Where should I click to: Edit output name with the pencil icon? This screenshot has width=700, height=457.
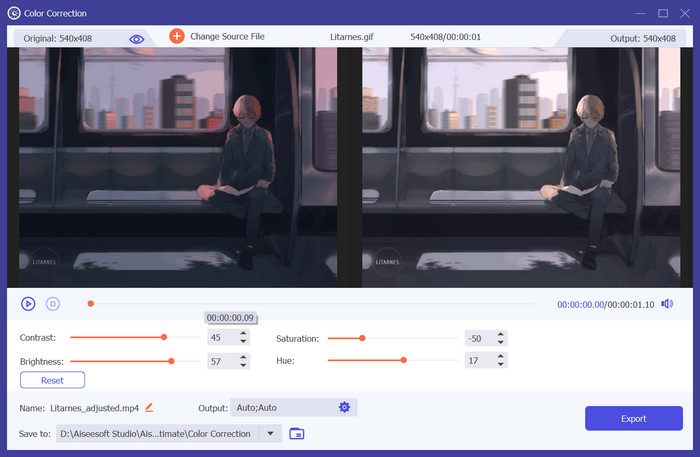[149, 407]
